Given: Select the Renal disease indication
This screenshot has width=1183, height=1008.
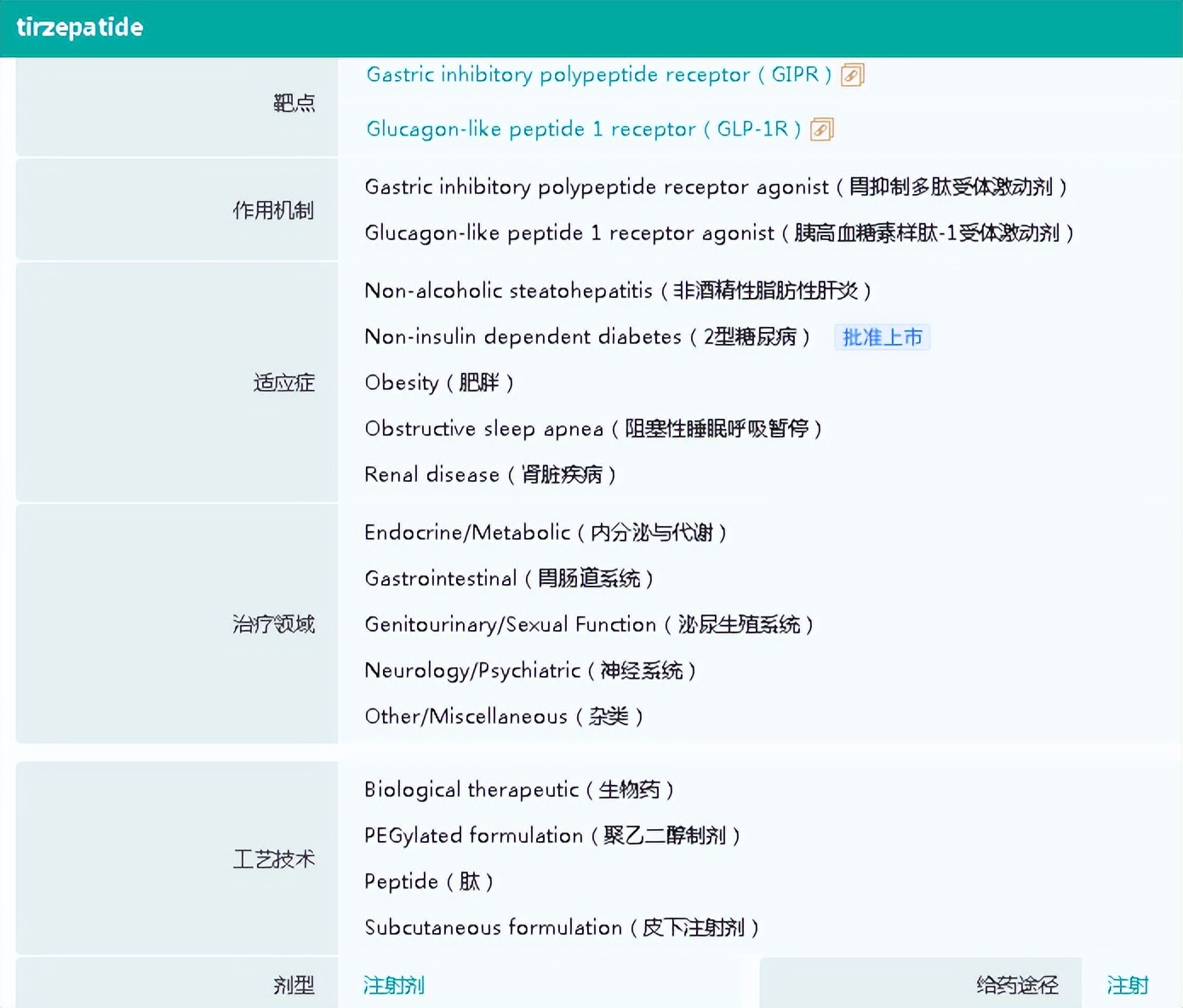Looking at the screenshot, I should click(490, 475).
